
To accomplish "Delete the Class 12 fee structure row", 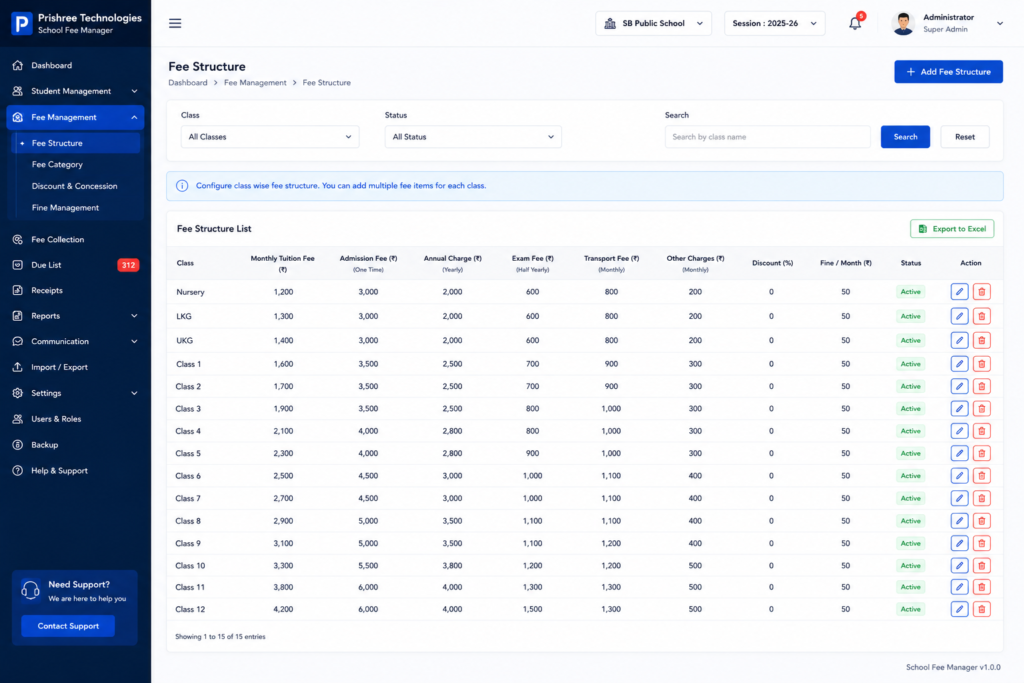I will [981, 609].
